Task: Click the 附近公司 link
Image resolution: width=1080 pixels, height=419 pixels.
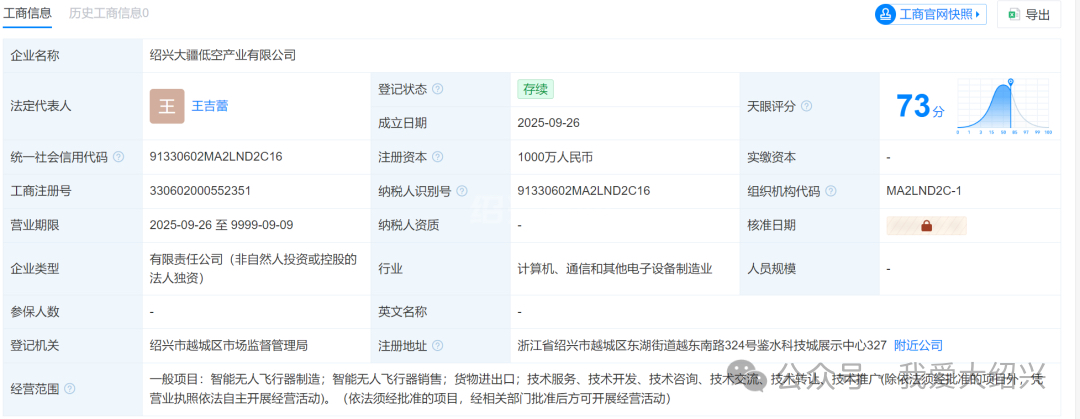Action: tap(918, 345)
